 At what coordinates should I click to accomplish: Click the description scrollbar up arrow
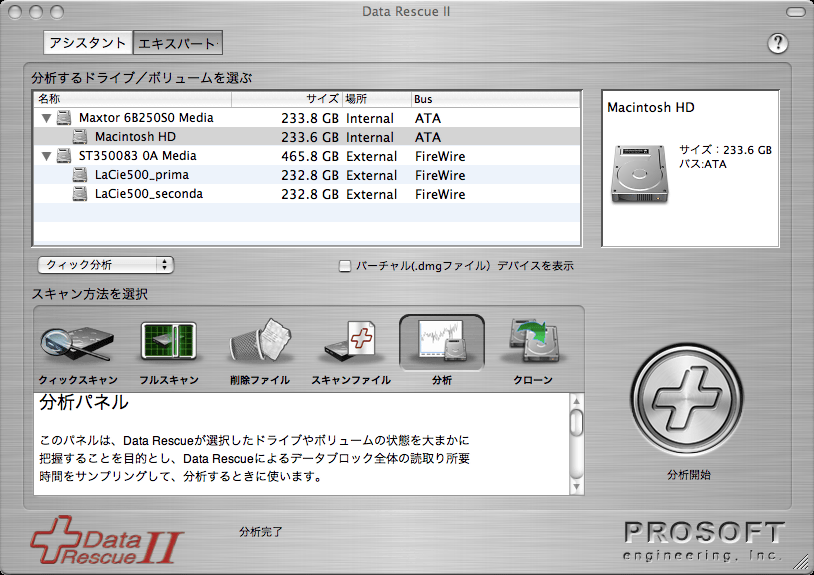[576, 401]
